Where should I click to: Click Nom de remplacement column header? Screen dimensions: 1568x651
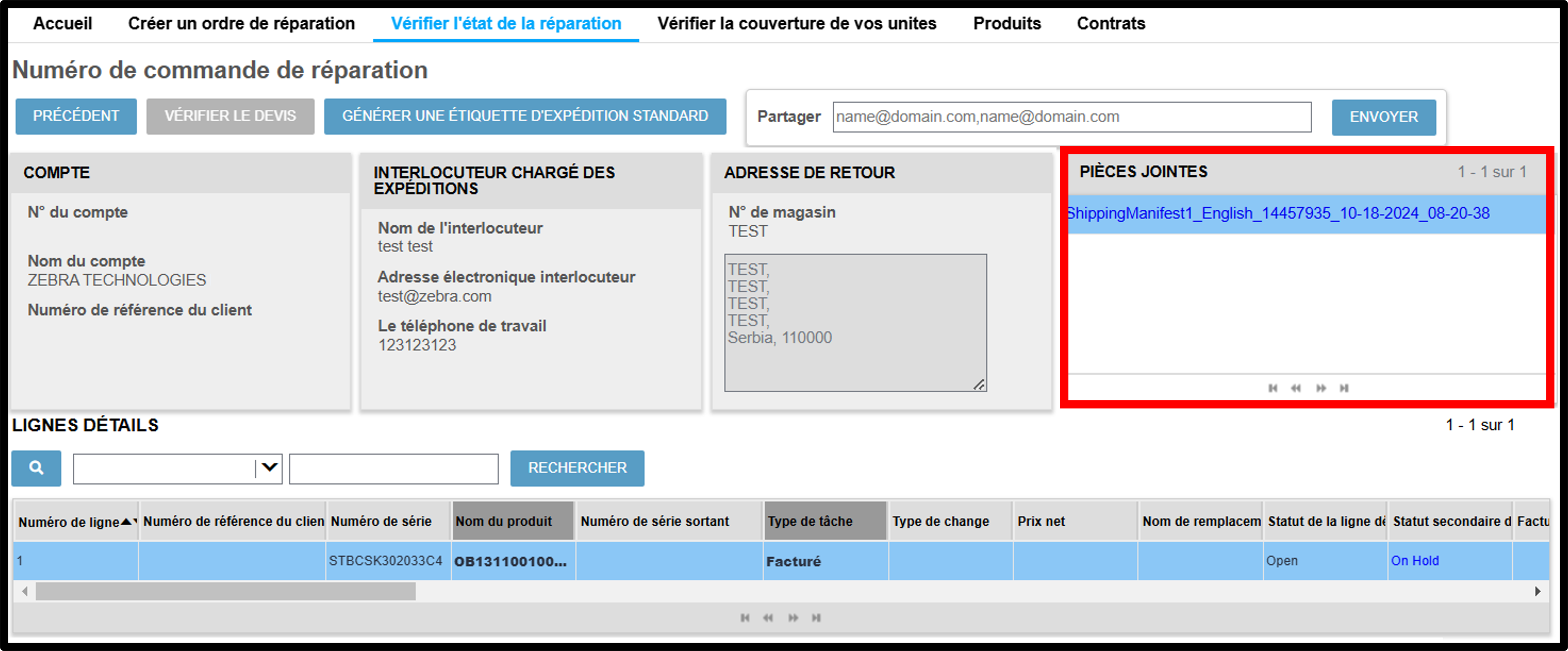1200,521
